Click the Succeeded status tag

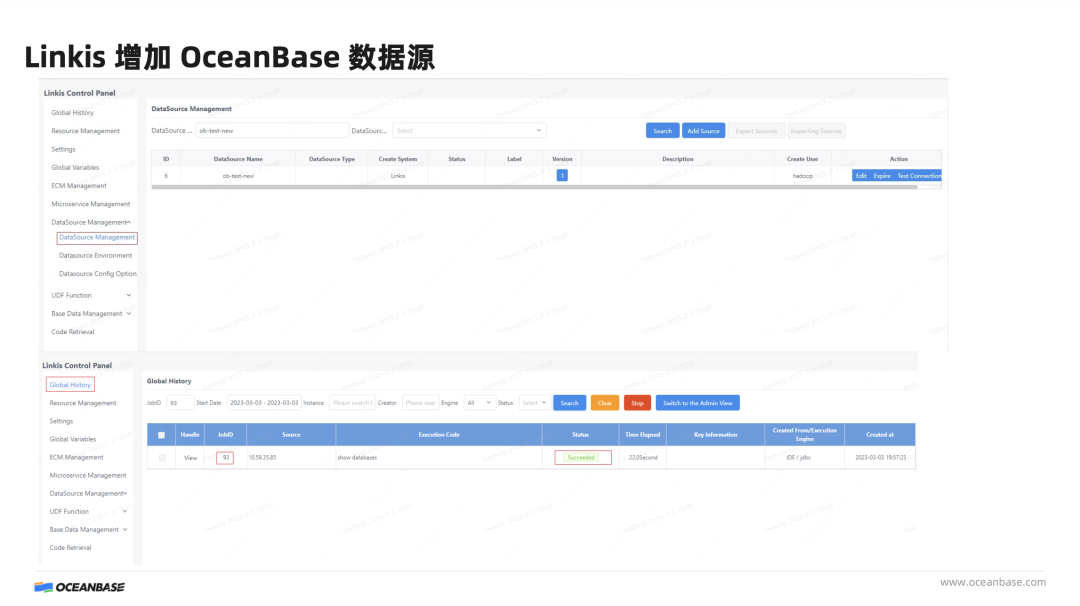pos(581,458)
